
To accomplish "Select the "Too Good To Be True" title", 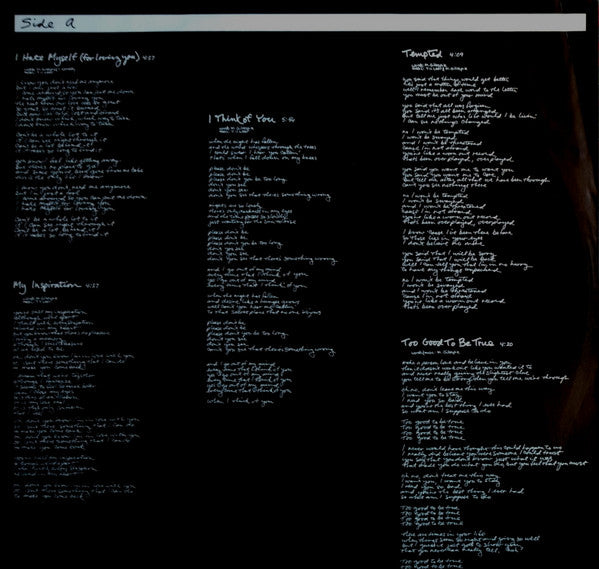I will [447, 343].
